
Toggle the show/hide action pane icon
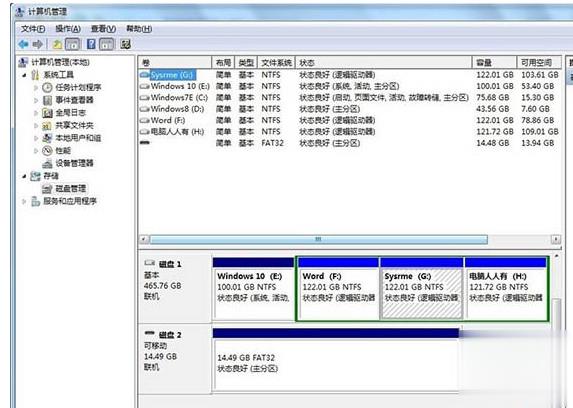107,44
